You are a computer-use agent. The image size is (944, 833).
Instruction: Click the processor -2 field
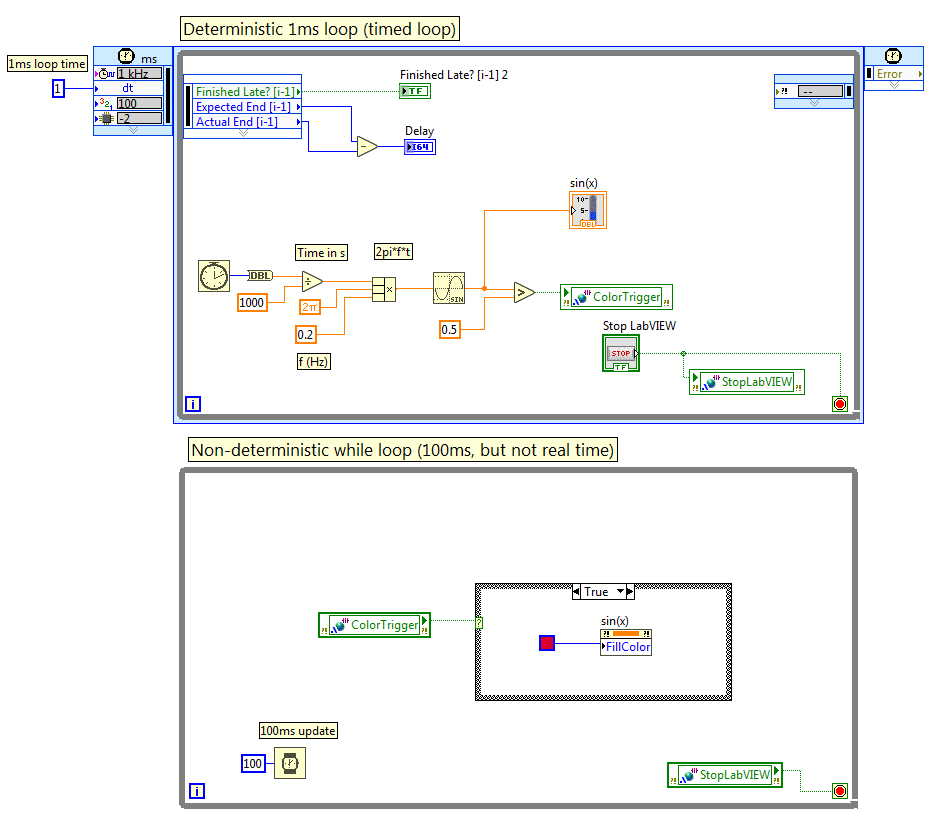click(x=139, y=119)
